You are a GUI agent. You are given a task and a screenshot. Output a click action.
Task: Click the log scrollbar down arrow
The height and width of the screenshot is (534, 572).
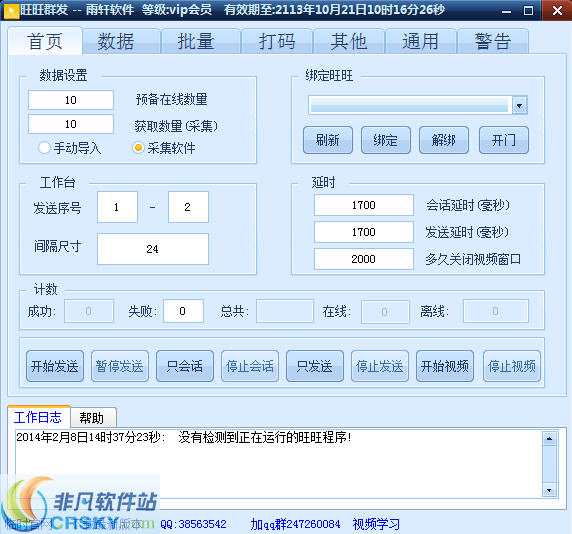(549, 490)
